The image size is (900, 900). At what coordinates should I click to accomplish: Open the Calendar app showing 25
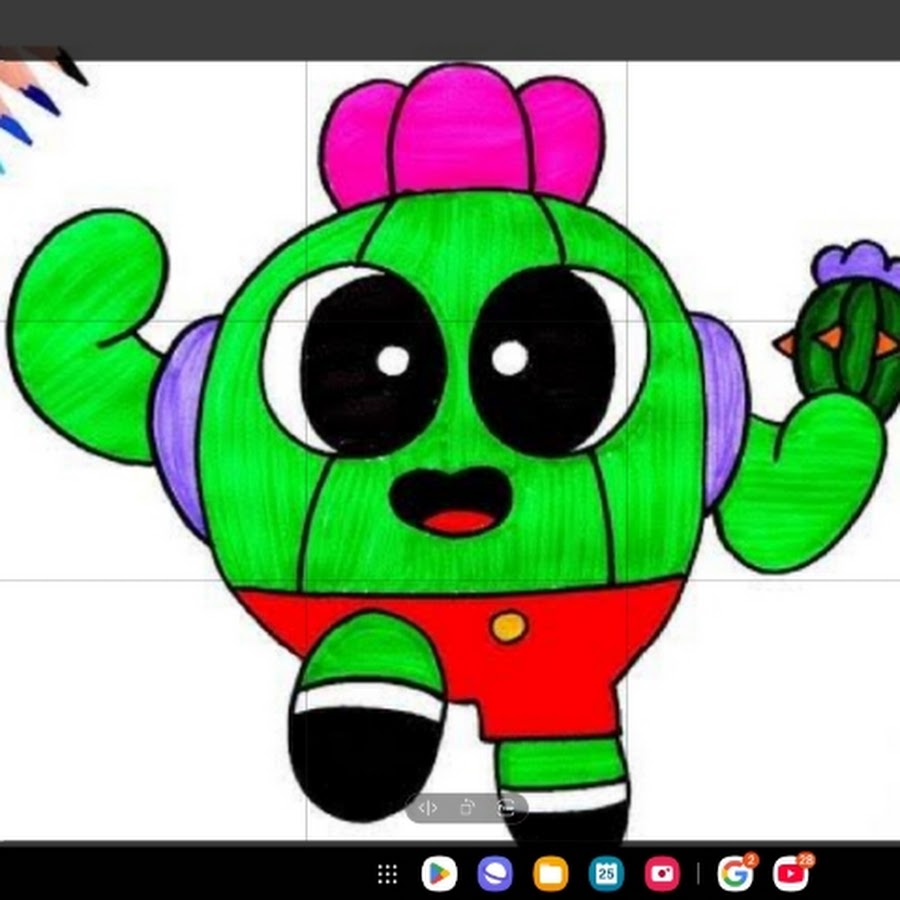click(606, 874)
